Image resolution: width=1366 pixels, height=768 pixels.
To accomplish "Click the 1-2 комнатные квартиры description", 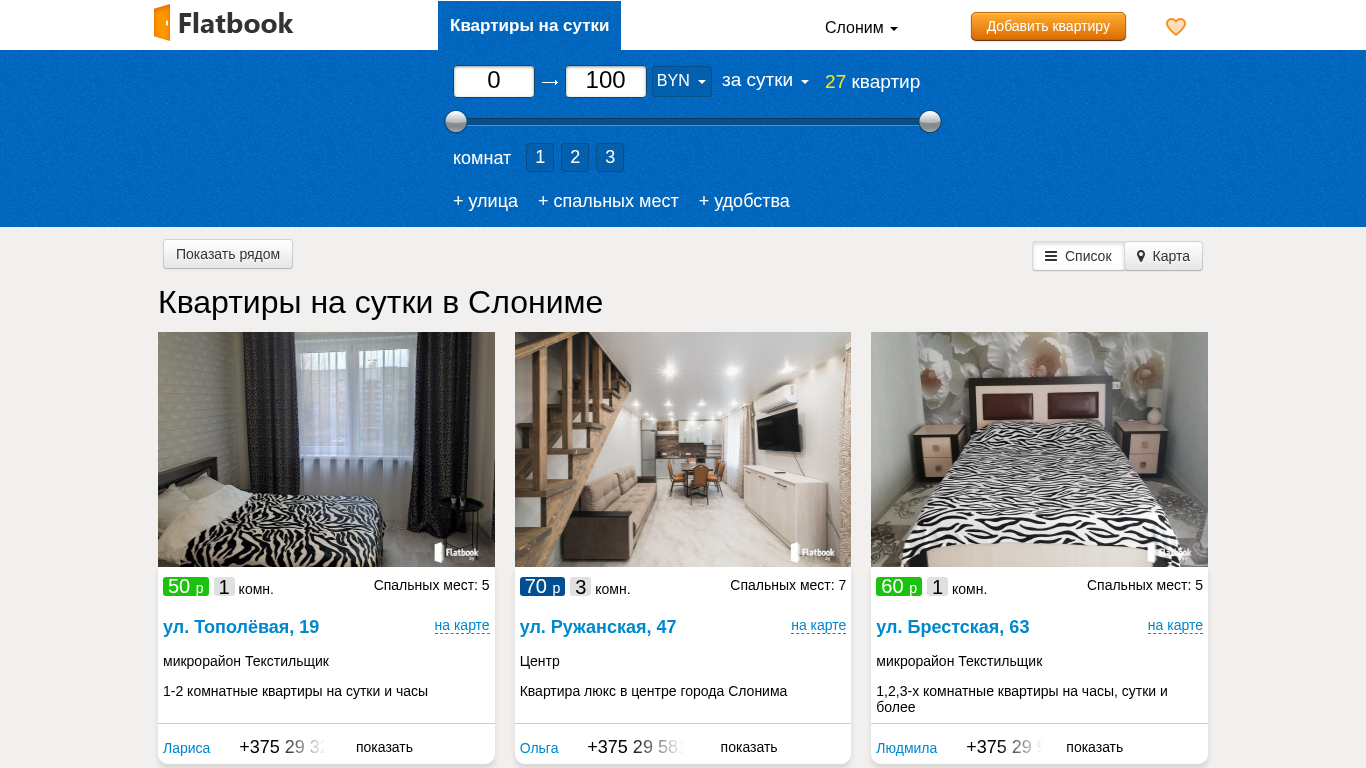I will [x=295, y=691].
